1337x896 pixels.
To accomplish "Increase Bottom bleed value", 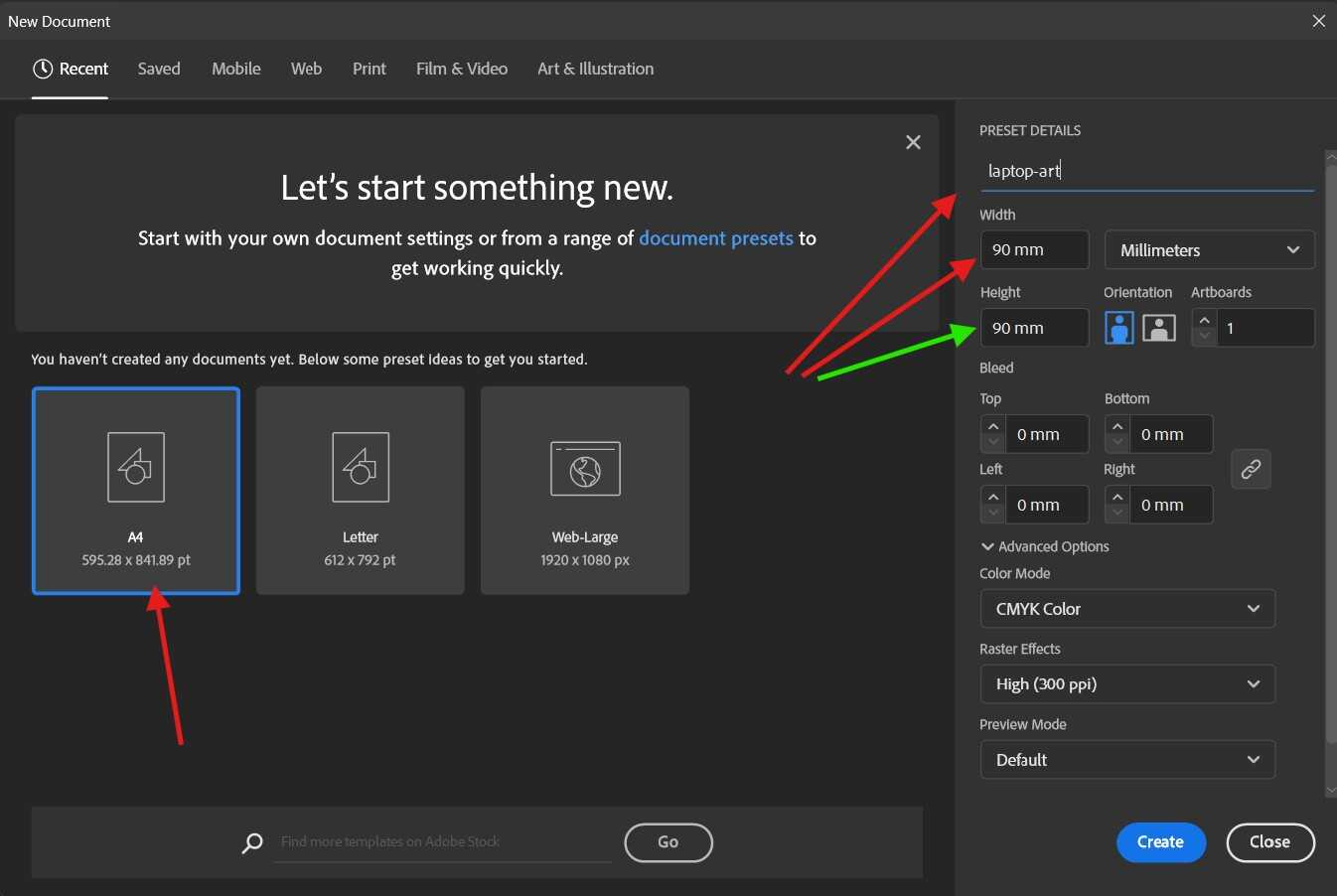I will (x=1117, y=425).
